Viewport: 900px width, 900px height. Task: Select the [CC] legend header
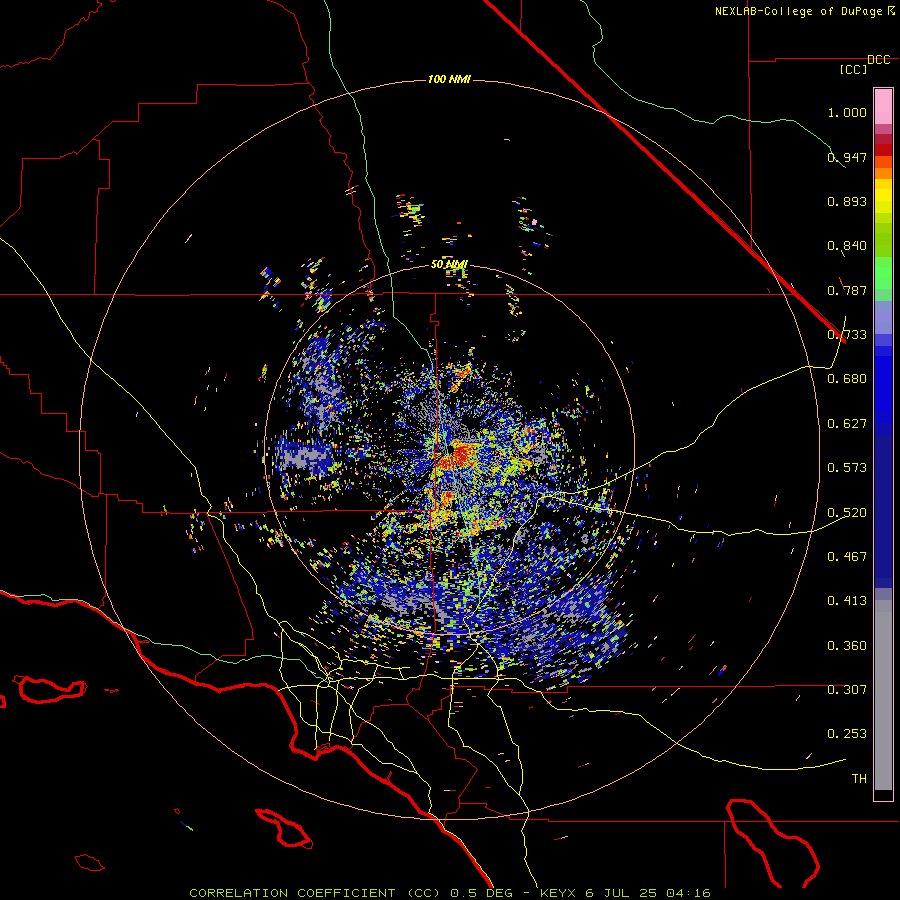coord(854,69)
